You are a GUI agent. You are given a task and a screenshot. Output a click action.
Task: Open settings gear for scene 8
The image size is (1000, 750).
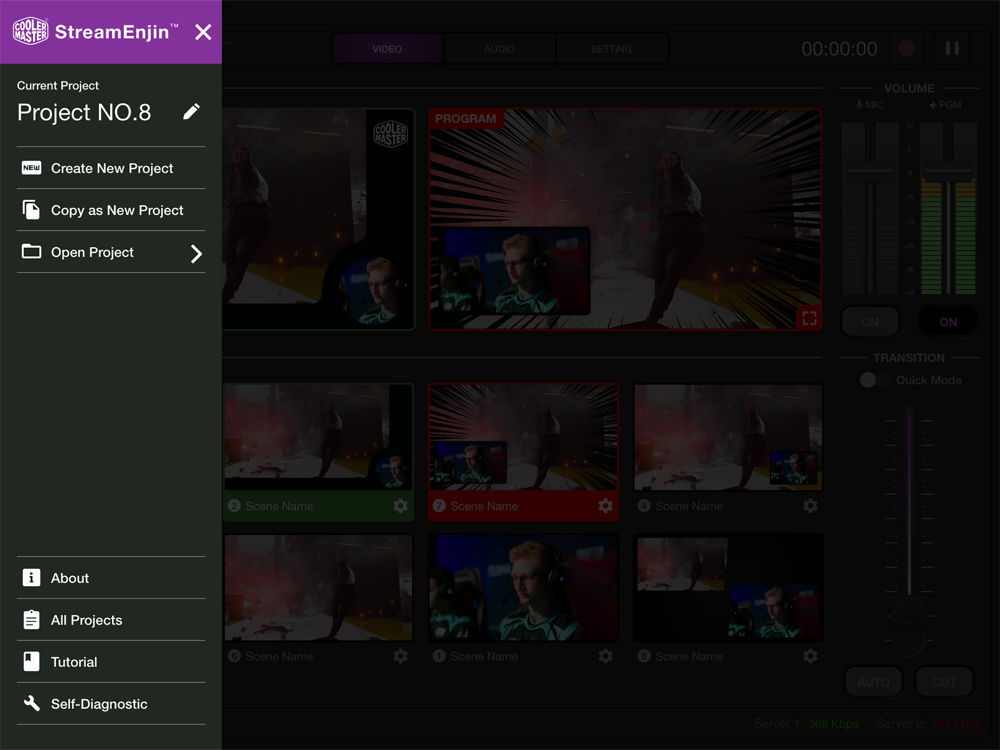[x=811, y=656]
